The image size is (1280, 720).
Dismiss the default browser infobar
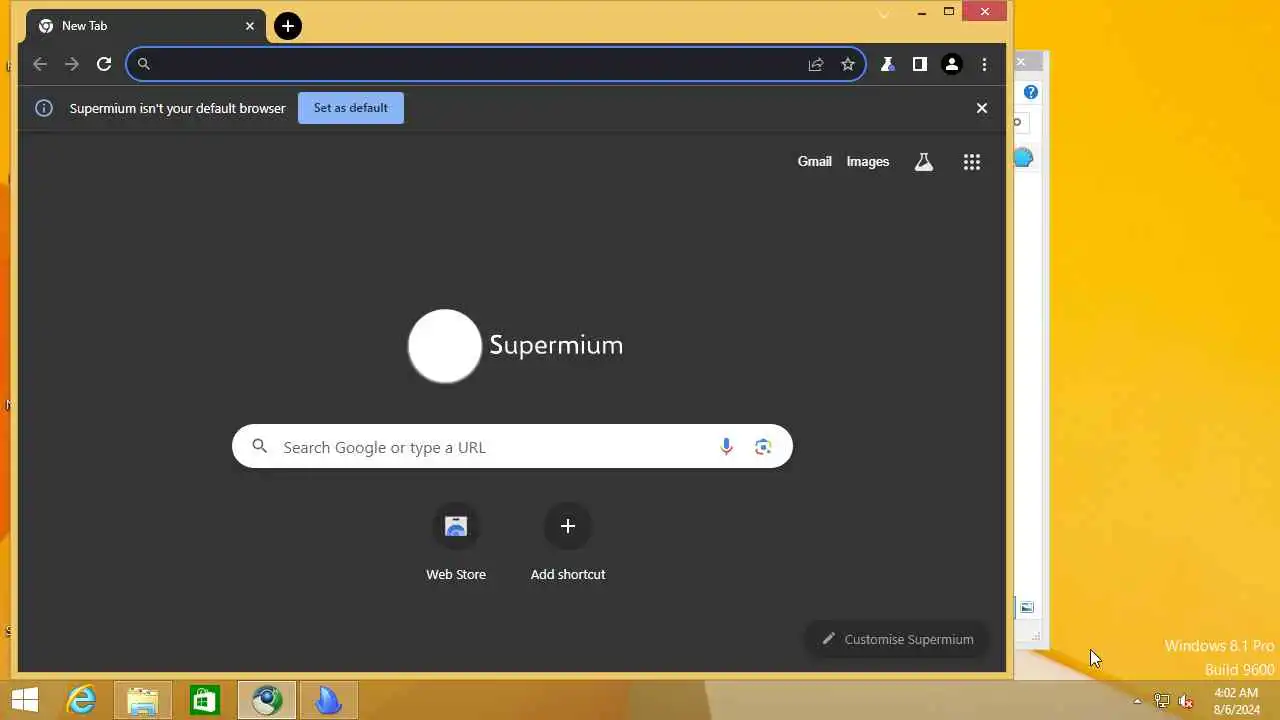point(982,108)
